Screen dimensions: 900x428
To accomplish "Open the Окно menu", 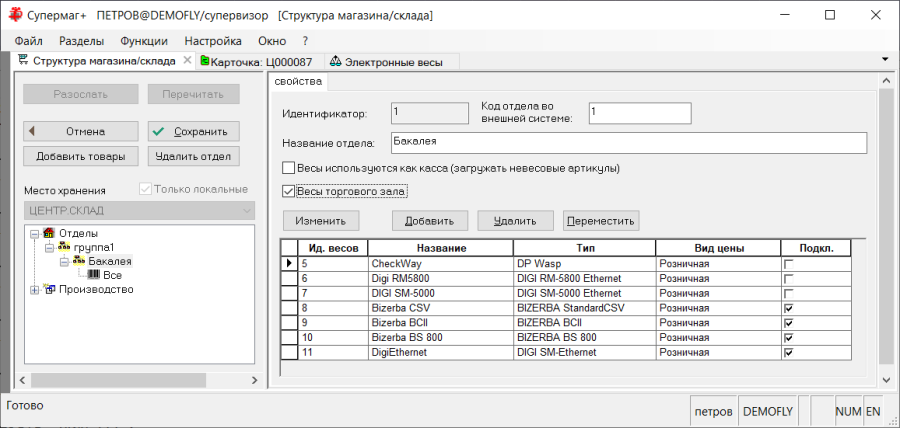I will tap(272, 41).
